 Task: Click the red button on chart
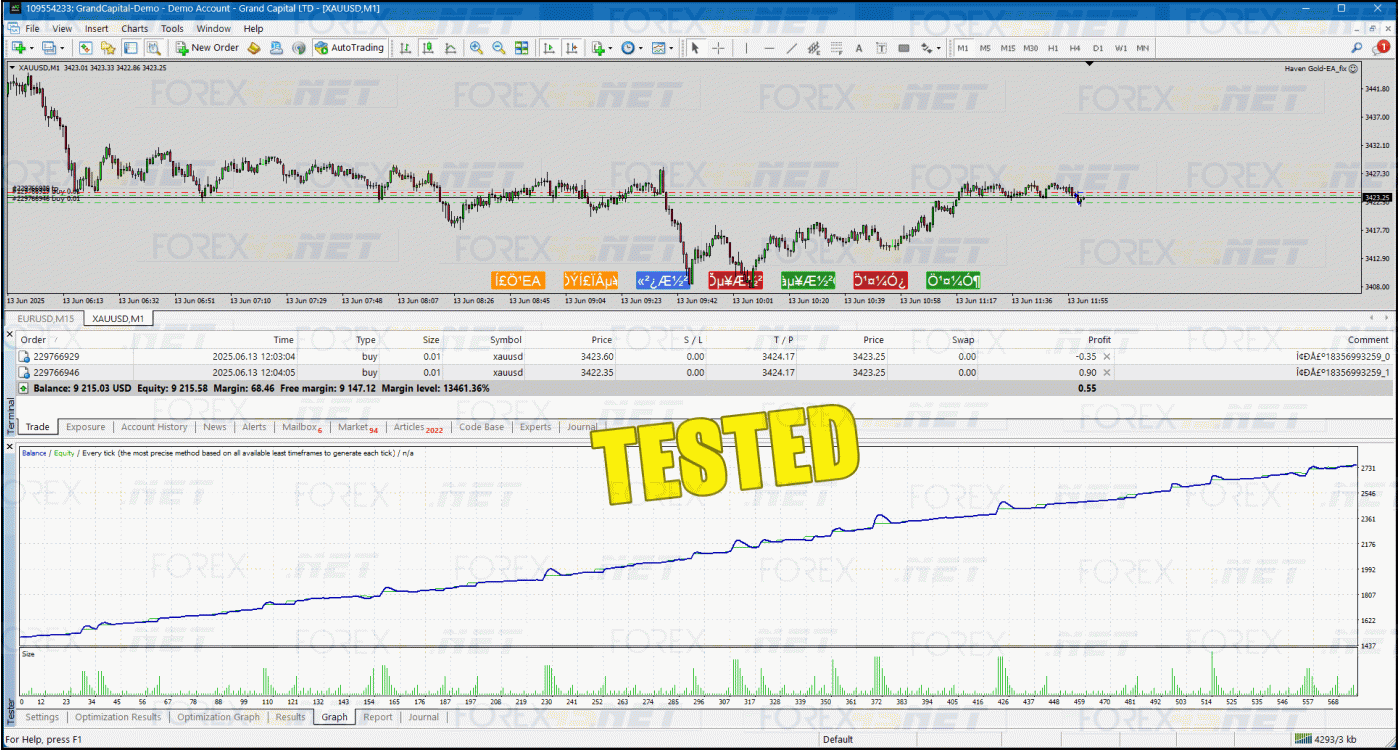pos(735,281)
